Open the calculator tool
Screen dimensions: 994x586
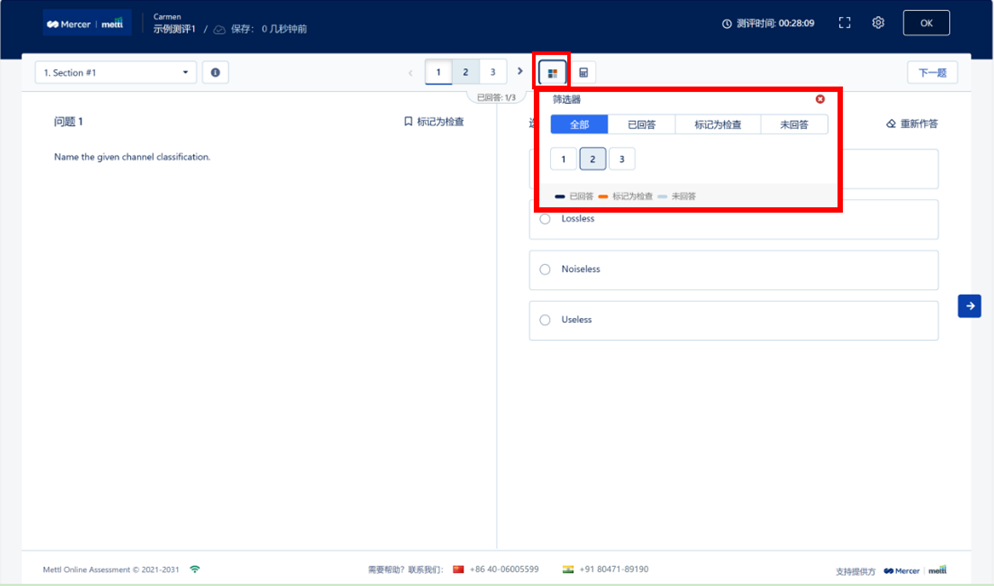(584, 73)
